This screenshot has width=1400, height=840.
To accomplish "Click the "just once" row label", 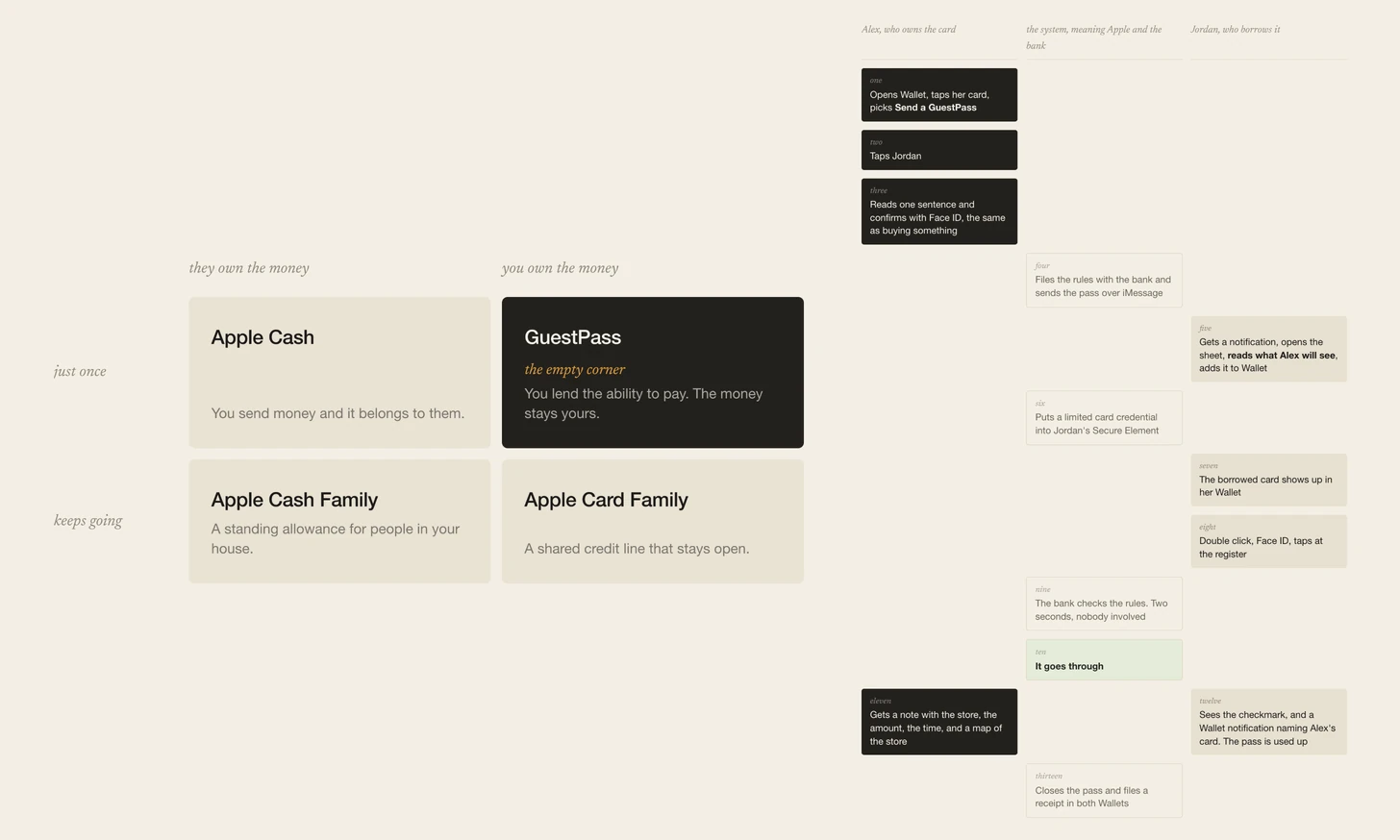I will tap(80, 371).
